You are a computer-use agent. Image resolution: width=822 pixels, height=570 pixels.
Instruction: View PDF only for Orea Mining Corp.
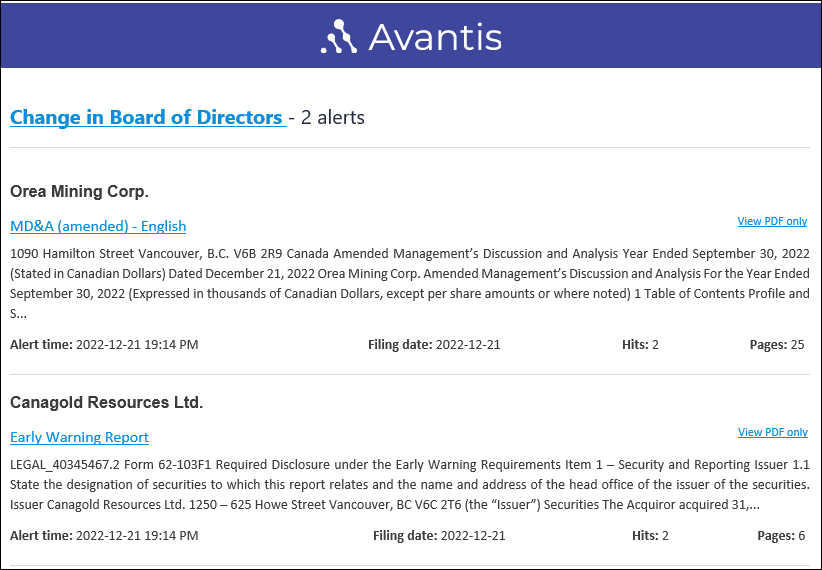[772, 221]
